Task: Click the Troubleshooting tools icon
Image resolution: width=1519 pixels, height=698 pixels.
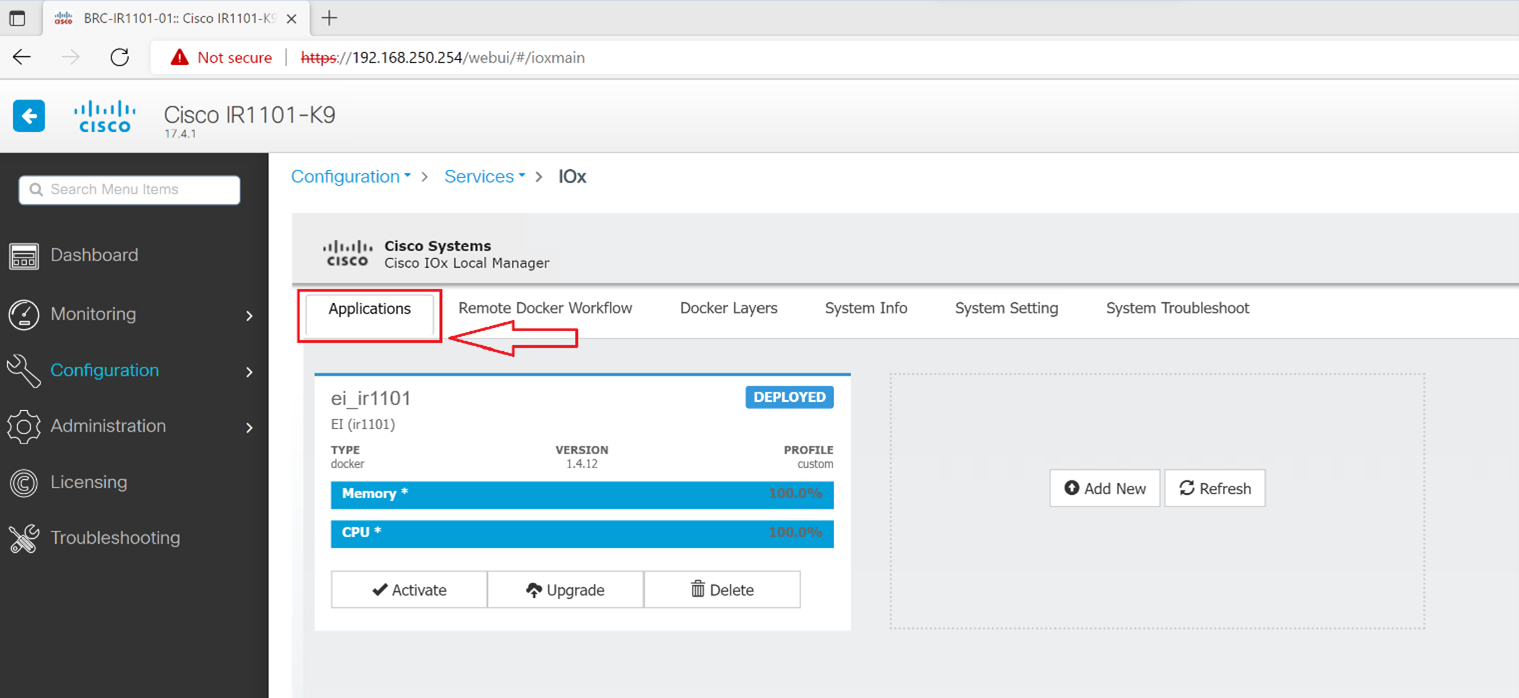Action: click(24, 538)
